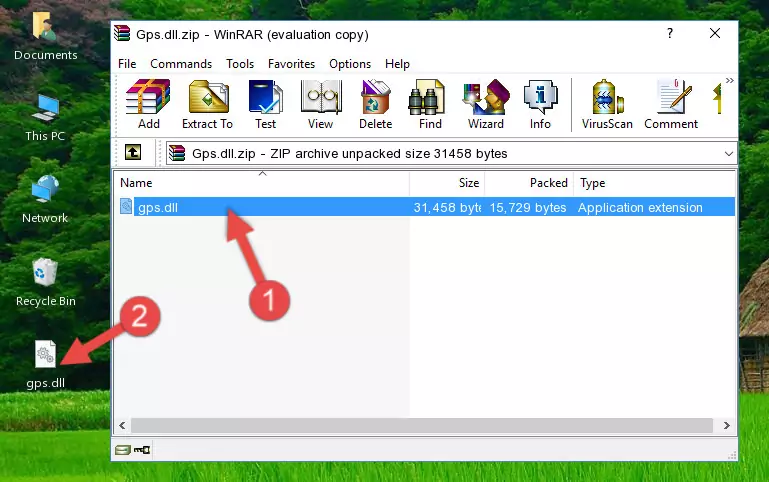Click the archive icon in the path bar
The height and width of the screenshot is (482, 769).
pos(177,153)
